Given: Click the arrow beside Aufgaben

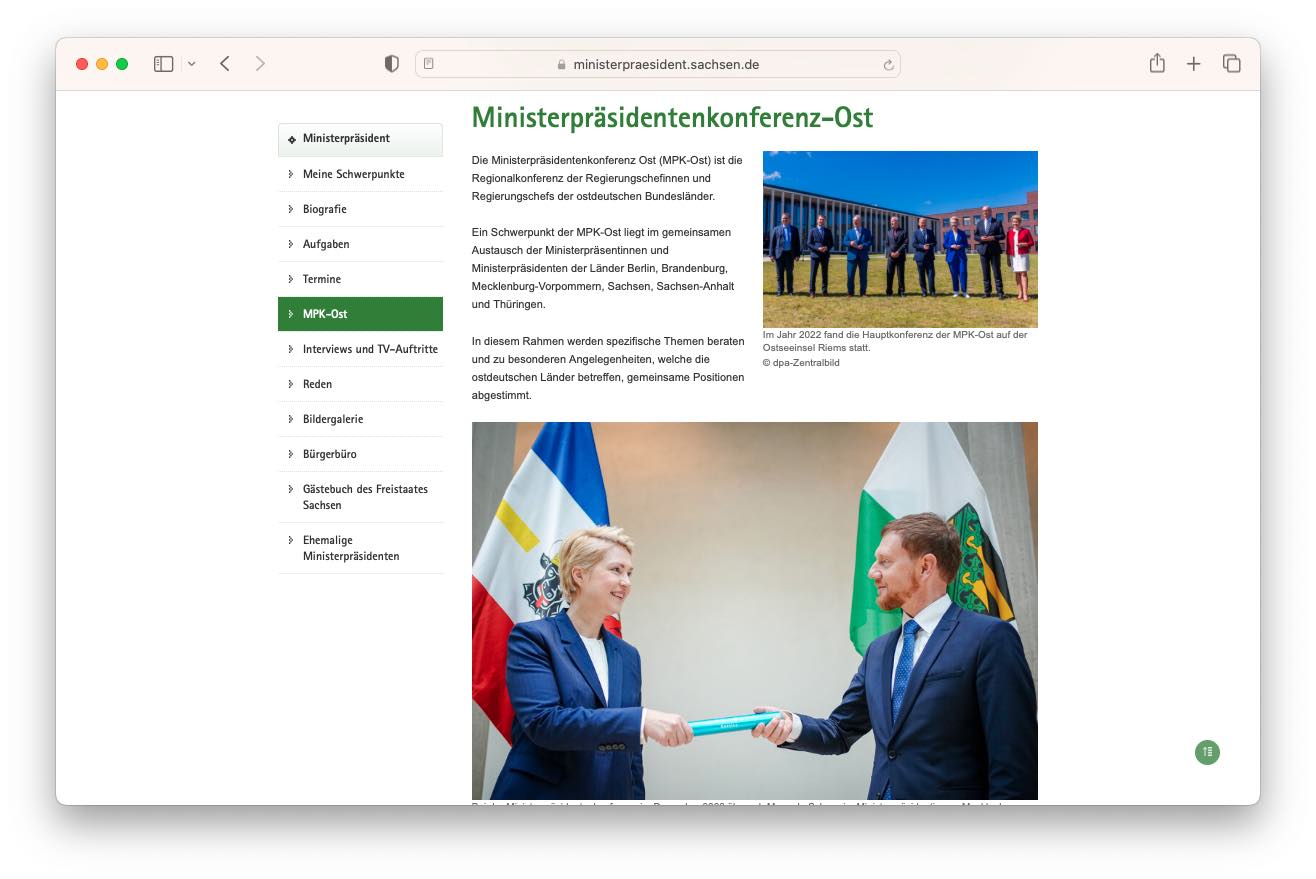Looking at the screenshot, I should pyautogui.click(x=291, y=244).
